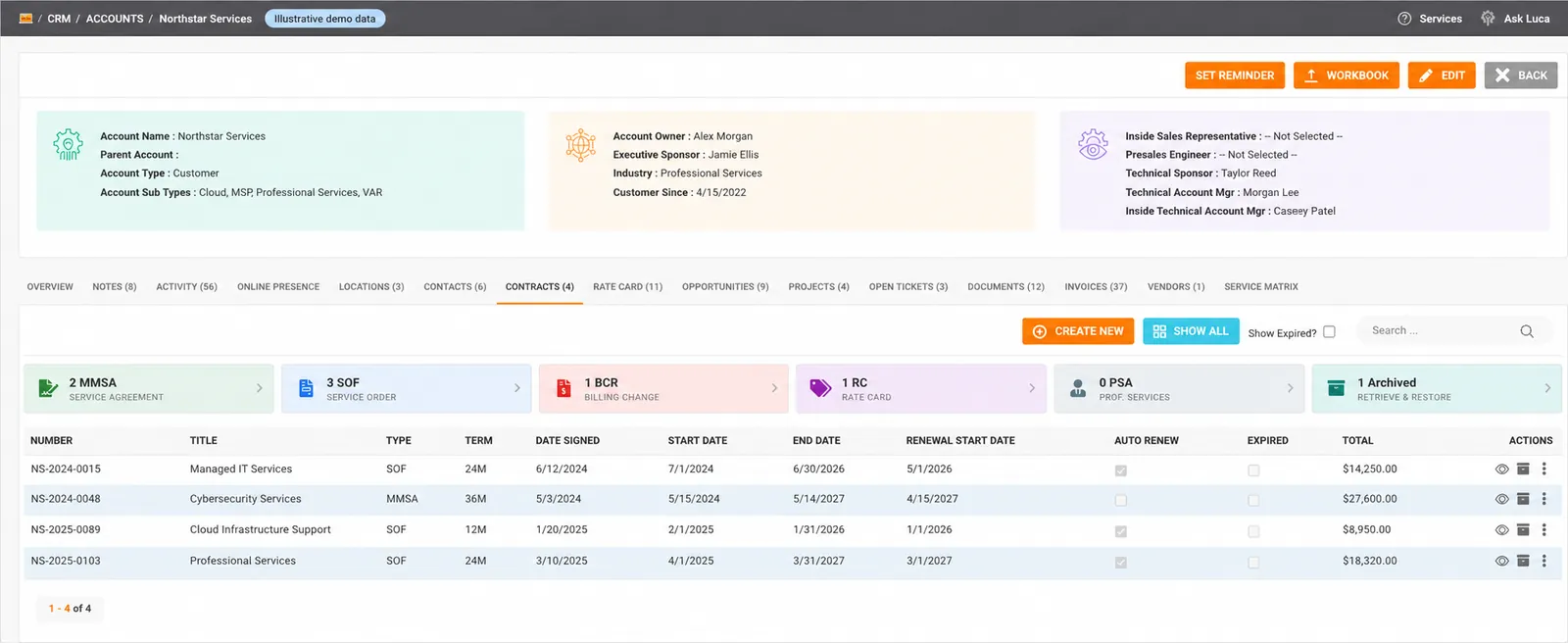Go to the Invoices (37) tab

(x=1096, y=287)
